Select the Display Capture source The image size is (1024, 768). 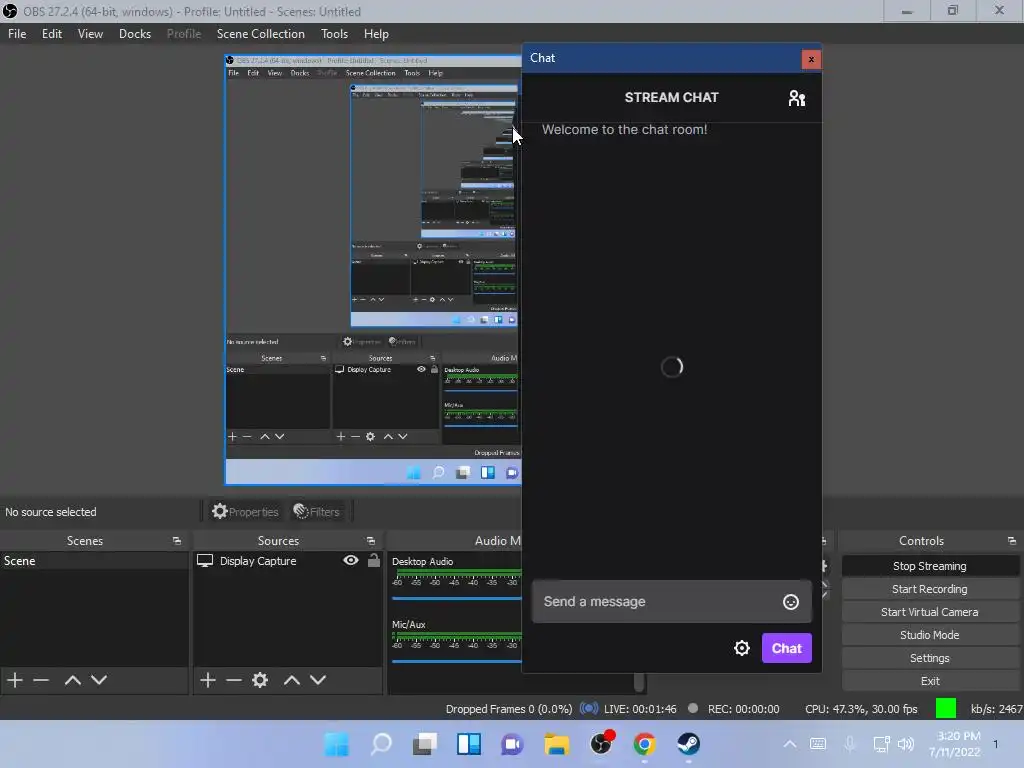[x=258, y=561]
